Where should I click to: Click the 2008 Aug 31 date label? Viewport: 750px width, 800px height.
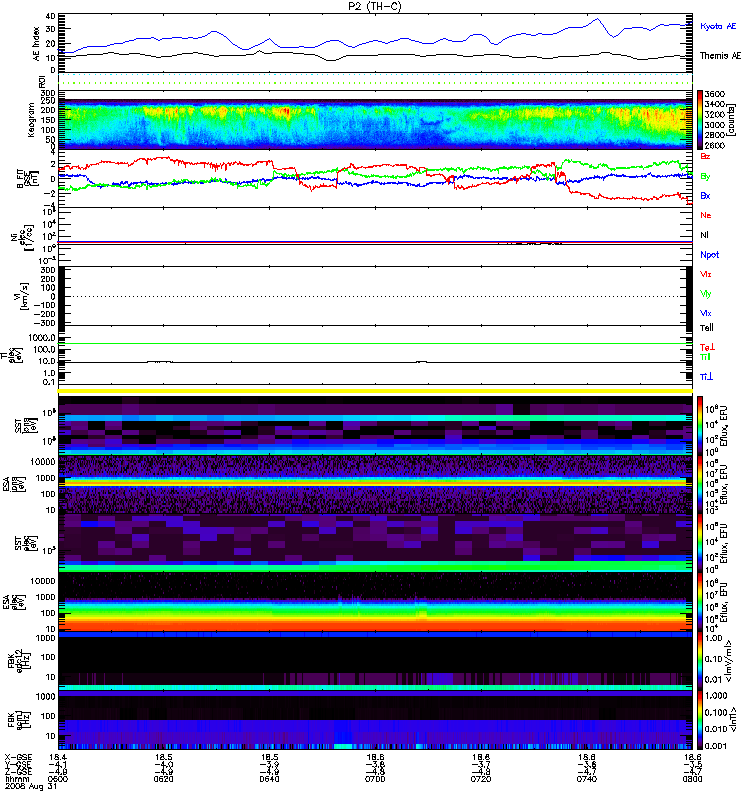31,786
